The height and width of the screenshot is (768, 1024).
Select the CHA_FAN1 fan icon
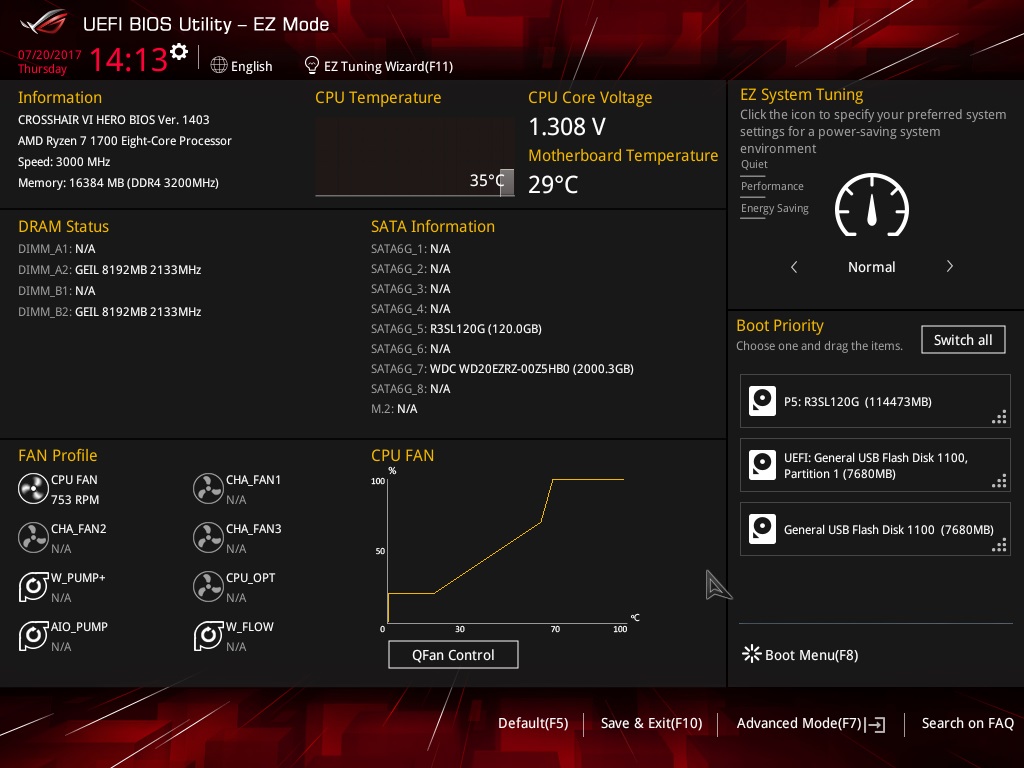pos(208,489)
